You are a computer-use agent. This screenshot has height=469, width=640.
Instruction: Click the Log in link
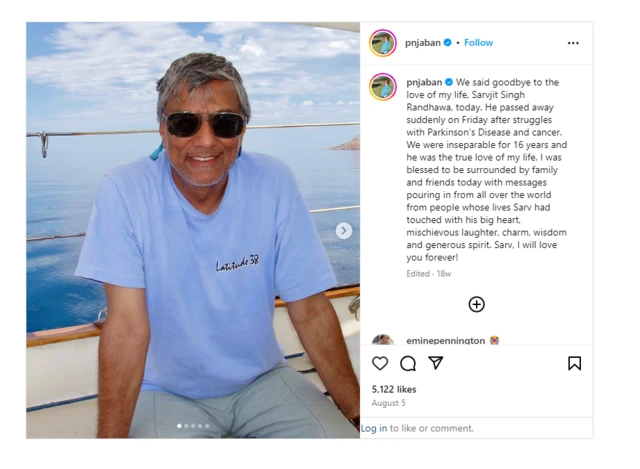[x=374, y=428]
